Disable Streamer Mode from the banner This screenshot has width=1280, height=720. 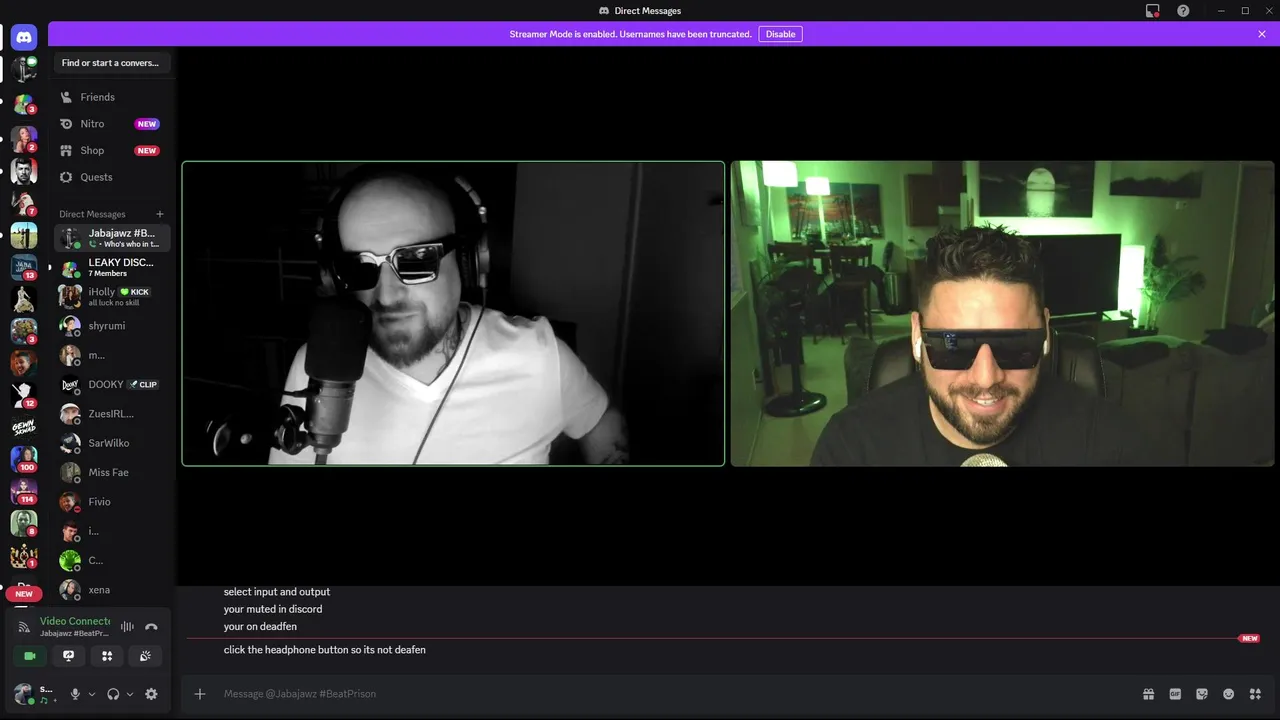click(780, 34)
